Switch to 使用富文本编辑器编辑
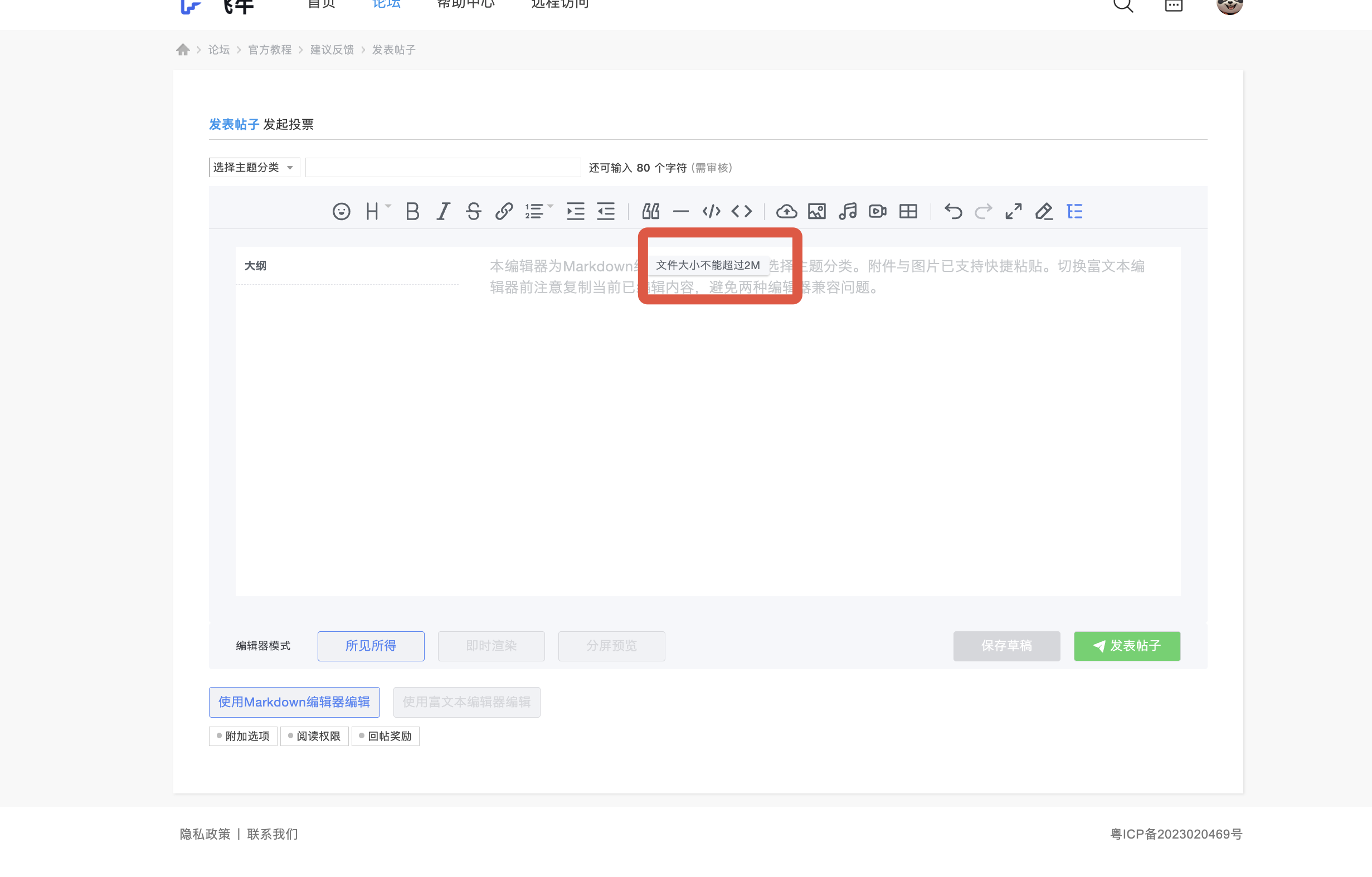Viewport: 1372px width, 877px height. [466, 702]
